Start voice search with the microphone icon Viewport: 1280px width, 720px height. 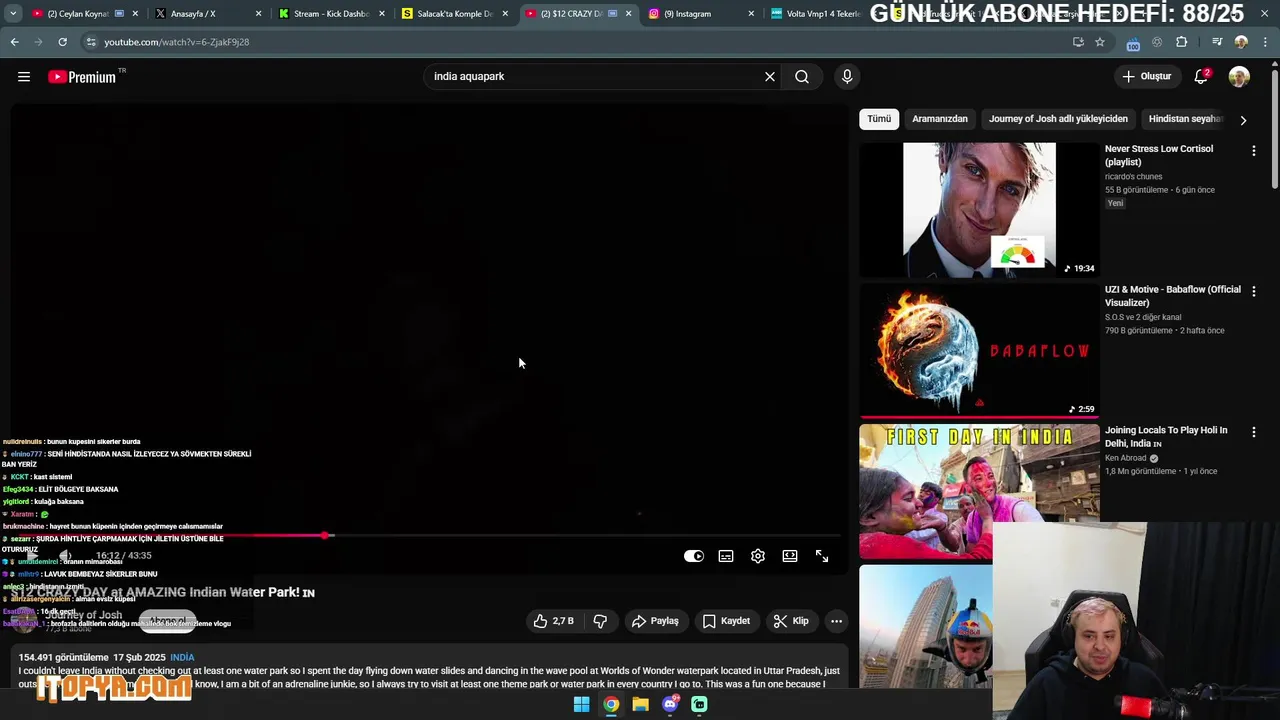(x=847, y=77)
